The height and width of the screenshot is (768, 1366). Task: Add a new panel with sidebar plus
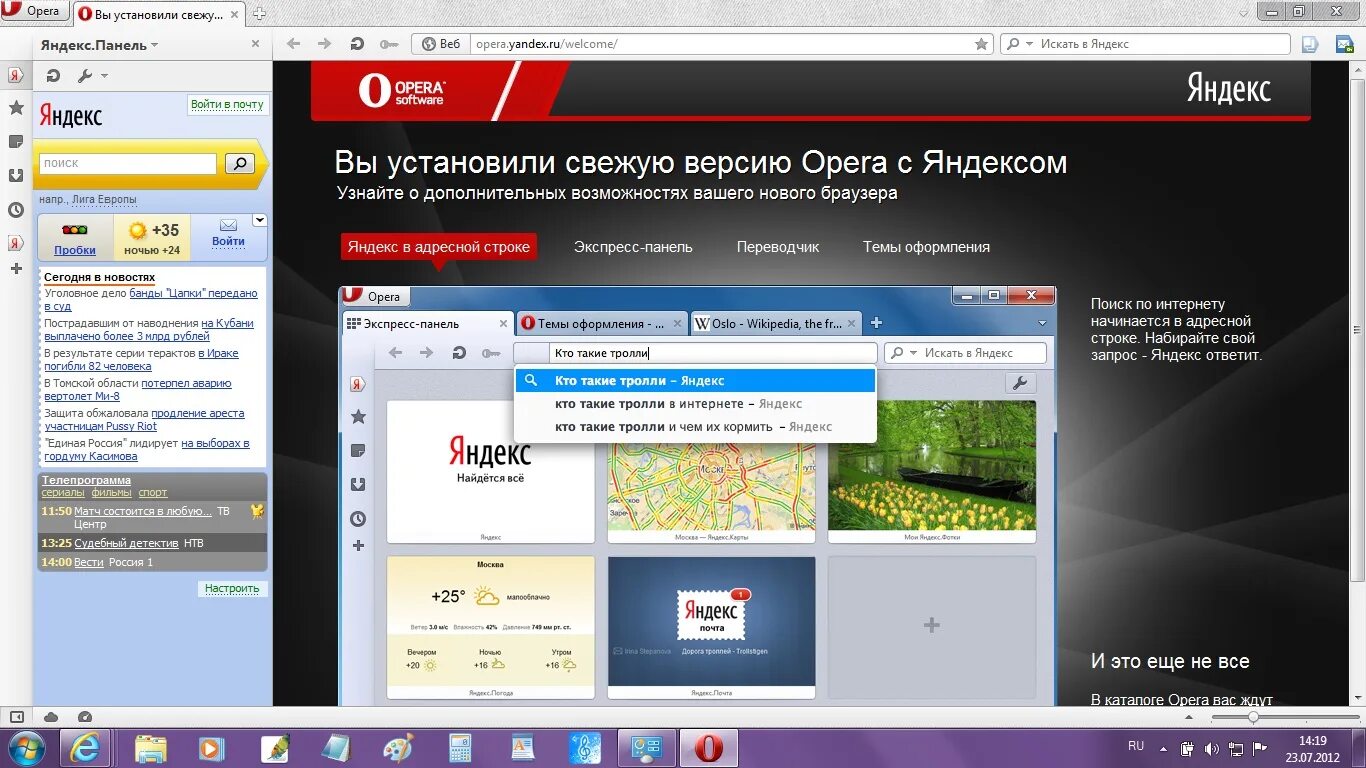pyautogui.click(x=16, y=268)
